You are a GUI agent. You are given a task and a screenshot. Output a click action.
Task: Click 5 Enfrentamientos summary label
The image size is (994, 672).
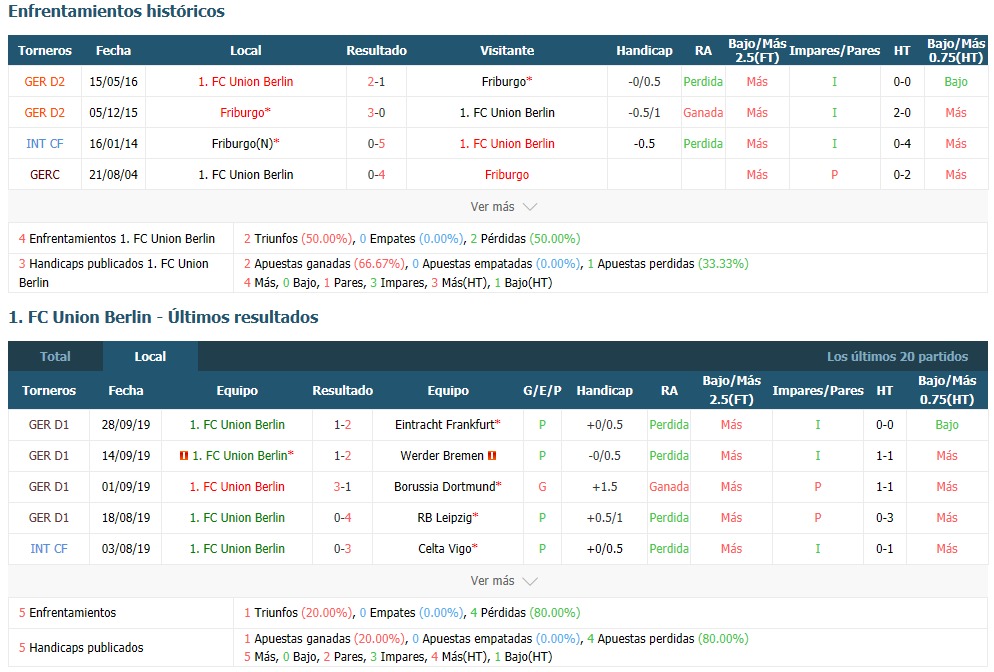click(x=67, y=613)
